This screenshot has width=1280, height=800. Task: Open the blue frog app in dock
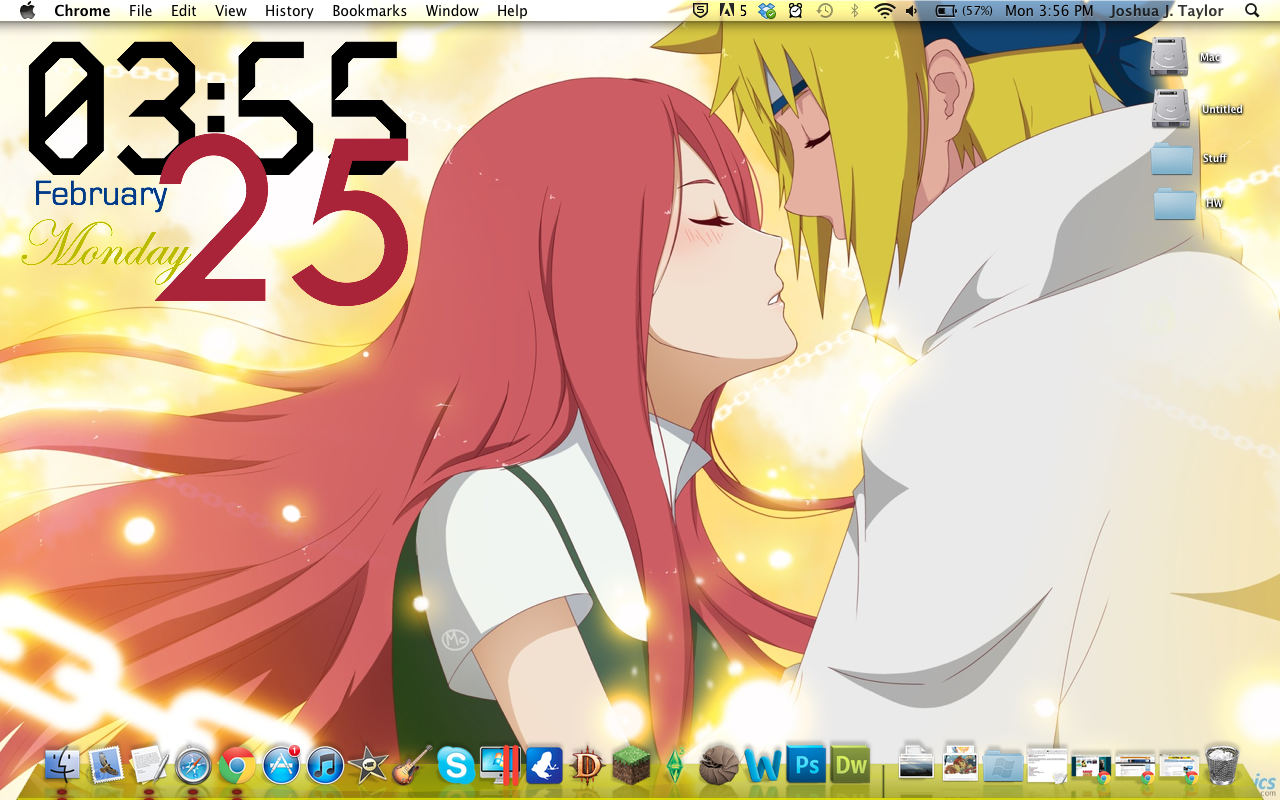coord(544,766)
